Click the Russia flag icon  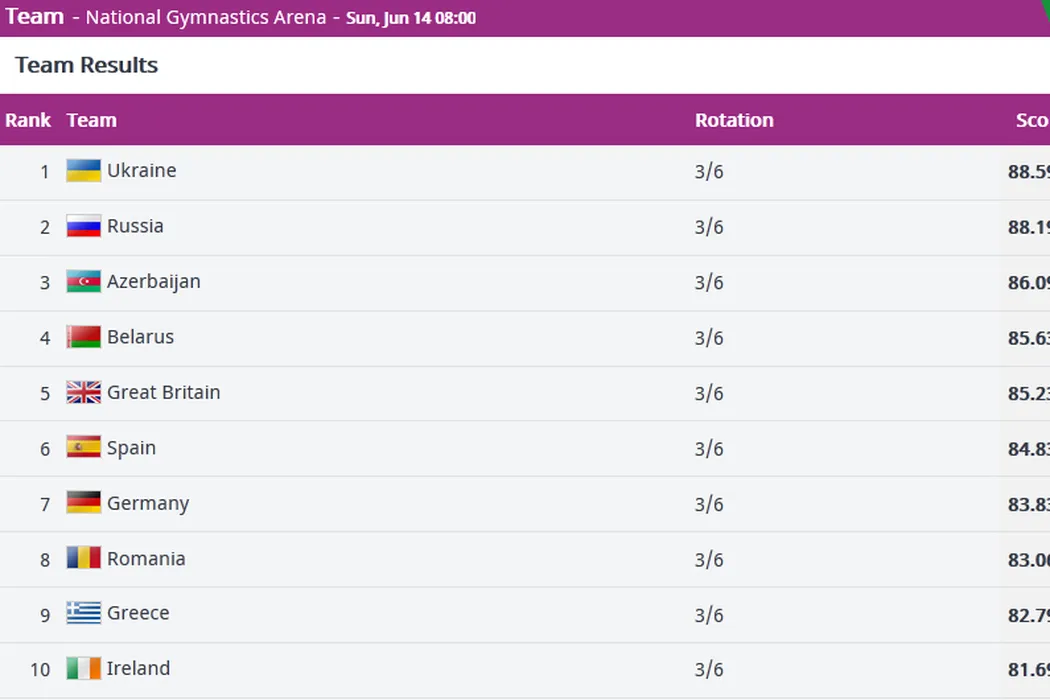click(x=84, y=226)
